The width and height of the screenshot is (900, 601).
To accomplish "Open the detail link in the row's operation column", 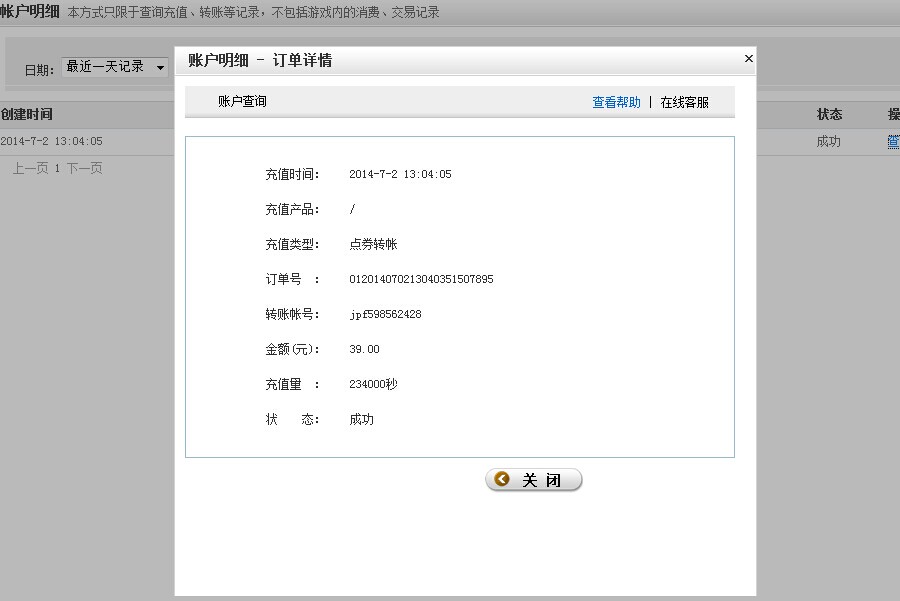I will pos(893,142).
